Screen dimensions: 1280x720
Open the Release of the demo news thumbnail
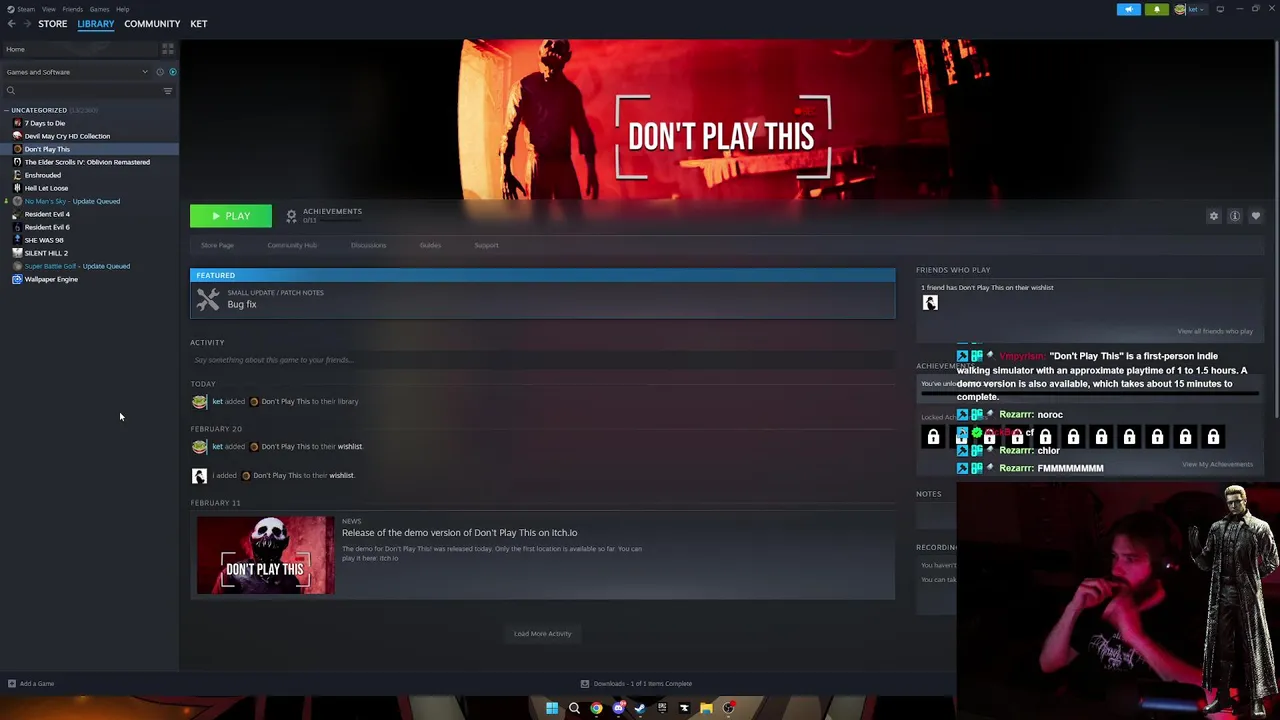(x=266, y=555)
